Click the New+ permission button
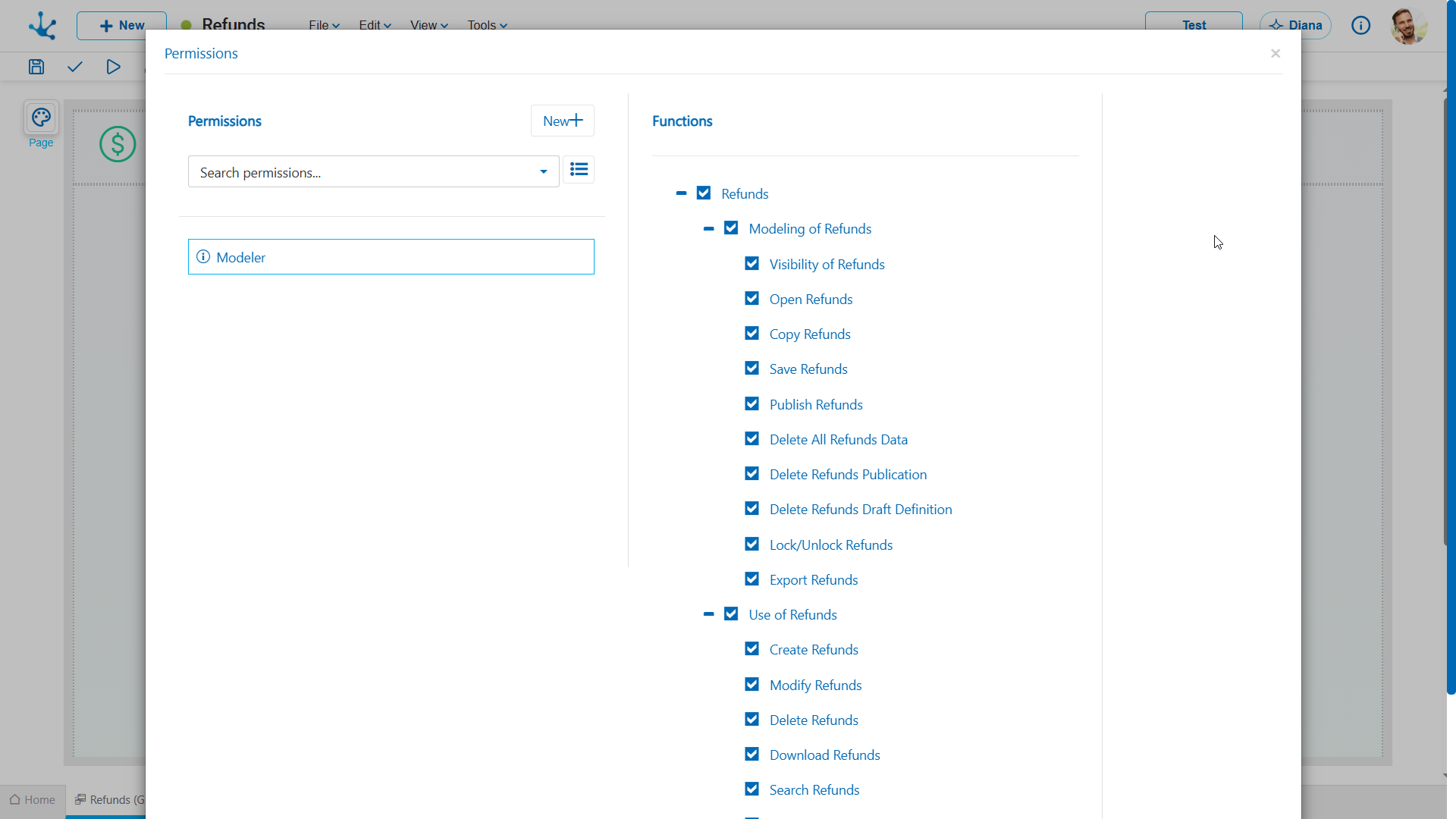This screenshot has width=1456, height=819. coord(563,121)
